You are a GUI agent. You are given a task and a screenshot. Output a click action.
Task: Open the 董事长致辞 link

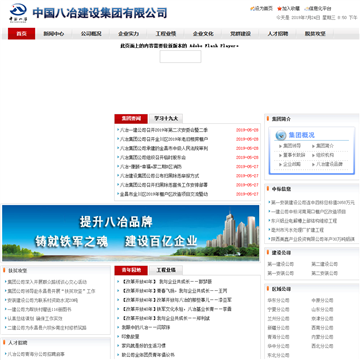(x=294, y=155)
